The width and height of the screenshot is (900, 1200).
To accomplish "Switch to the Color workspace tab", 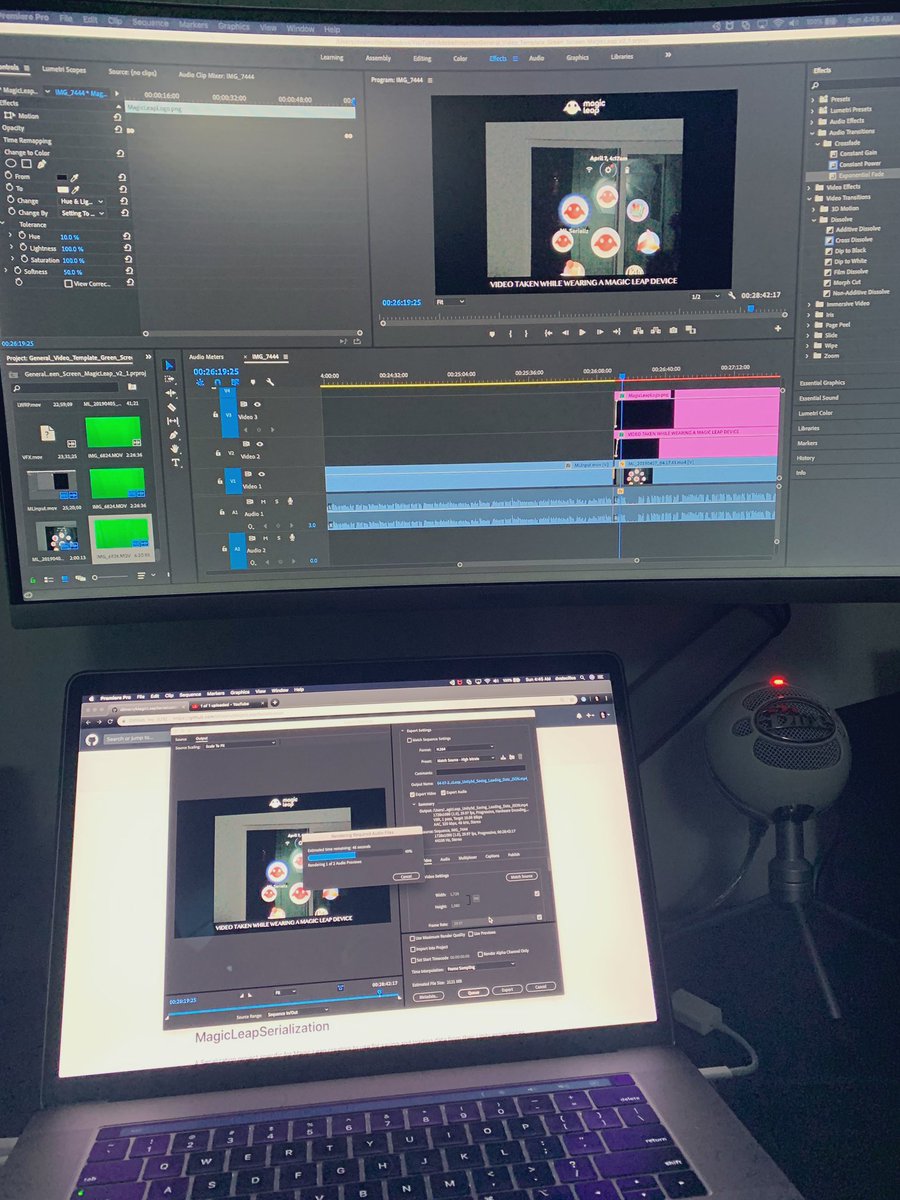I will click(460, 58).
